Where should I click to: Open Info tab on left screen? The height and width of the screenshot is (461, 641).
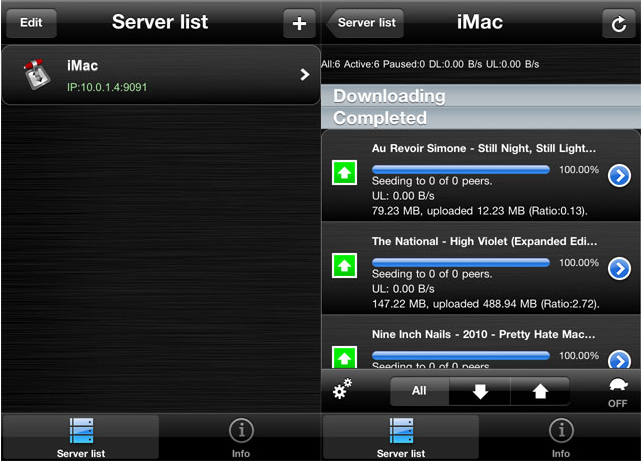point(241,437)
